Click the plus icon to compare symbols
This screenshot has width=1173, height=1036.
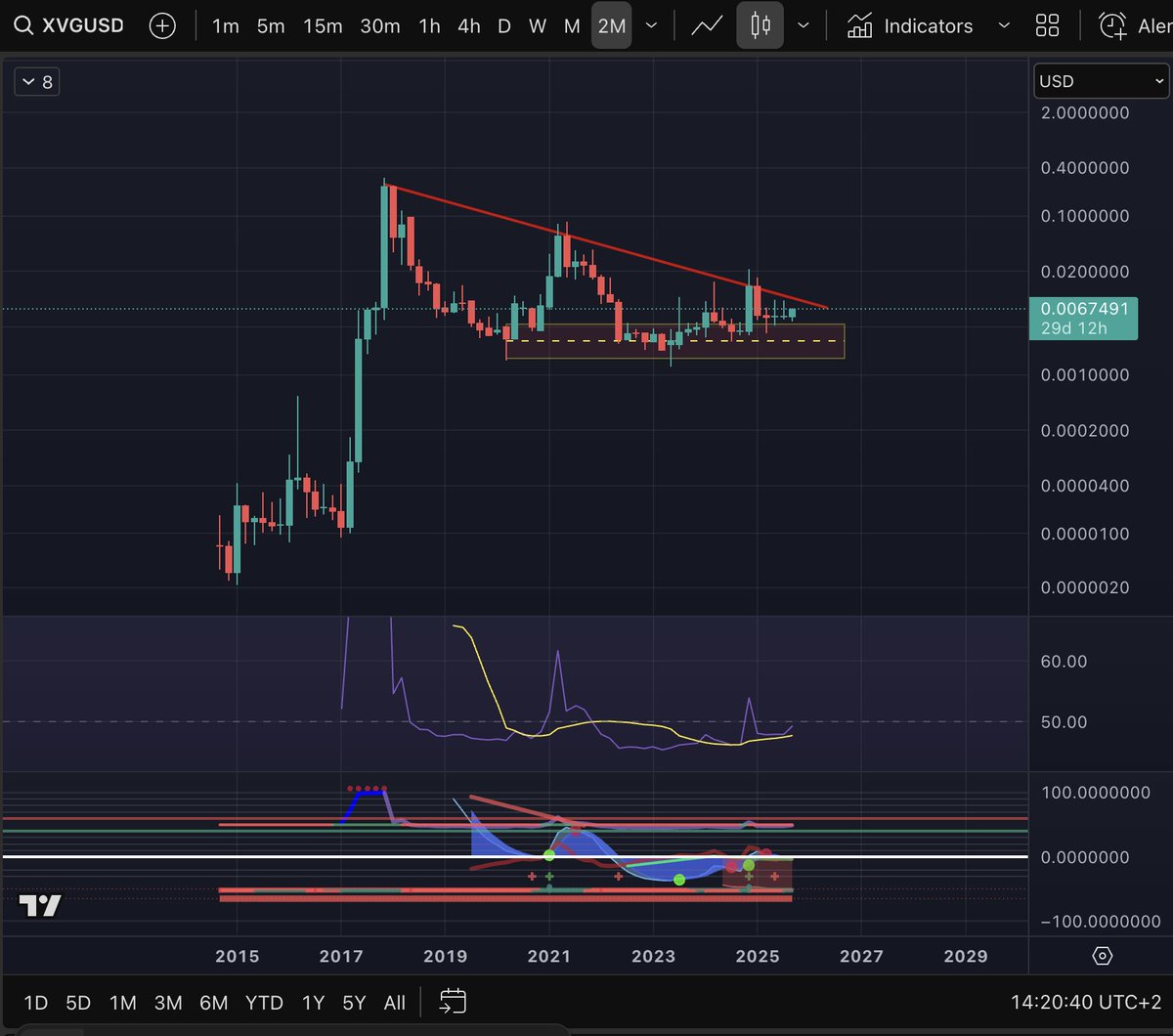(x=161, y=25)
